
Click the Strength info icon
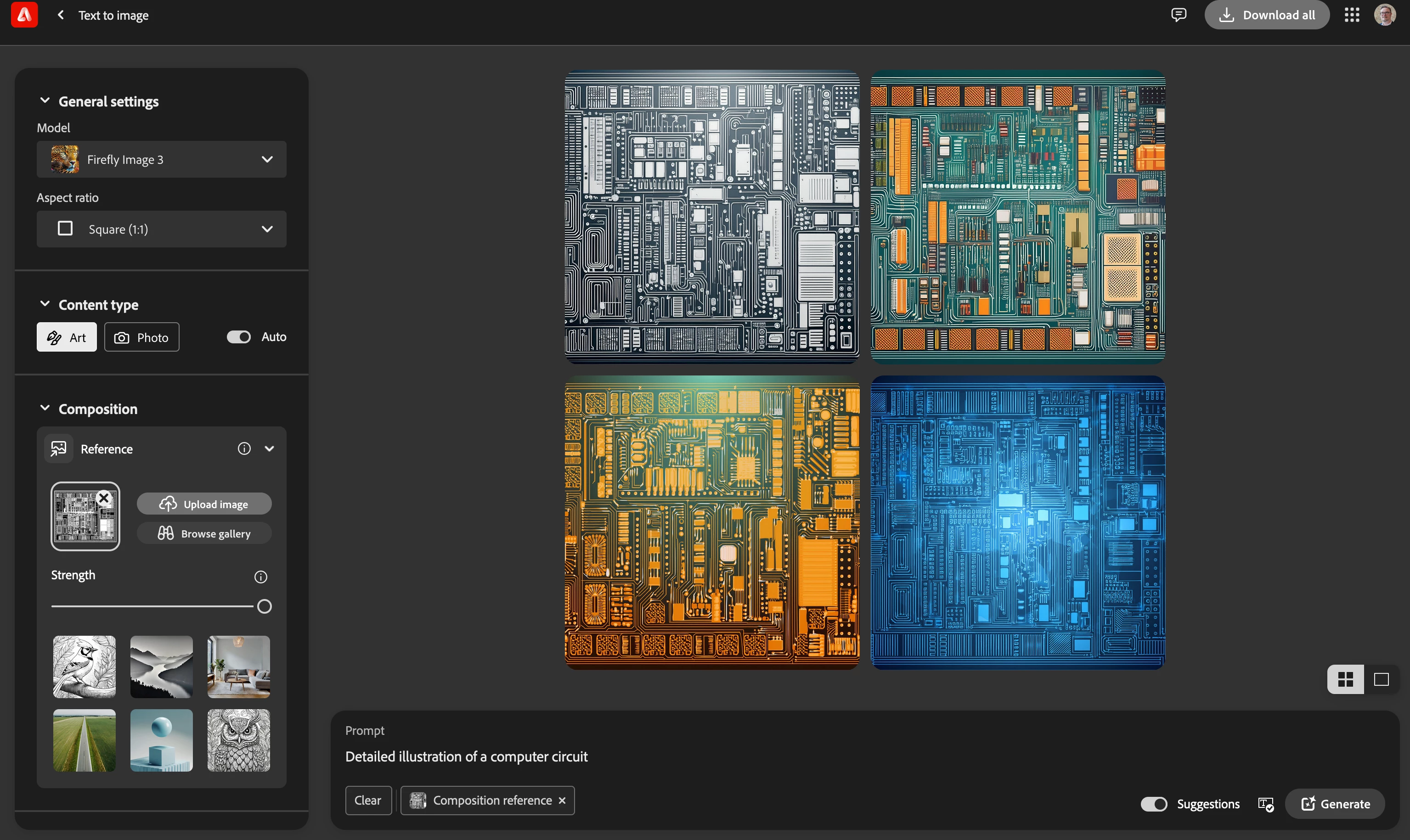[260, 577]
